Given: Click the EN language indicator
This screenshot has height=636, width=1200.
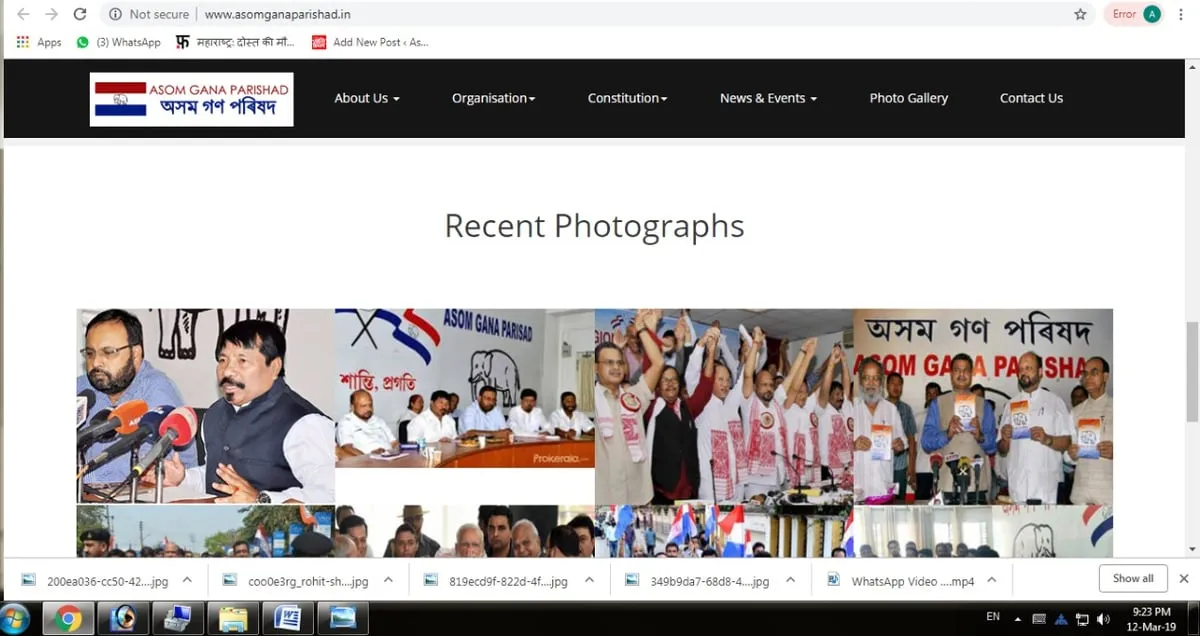Looking at the screenshot, I should tap(993, 616).
